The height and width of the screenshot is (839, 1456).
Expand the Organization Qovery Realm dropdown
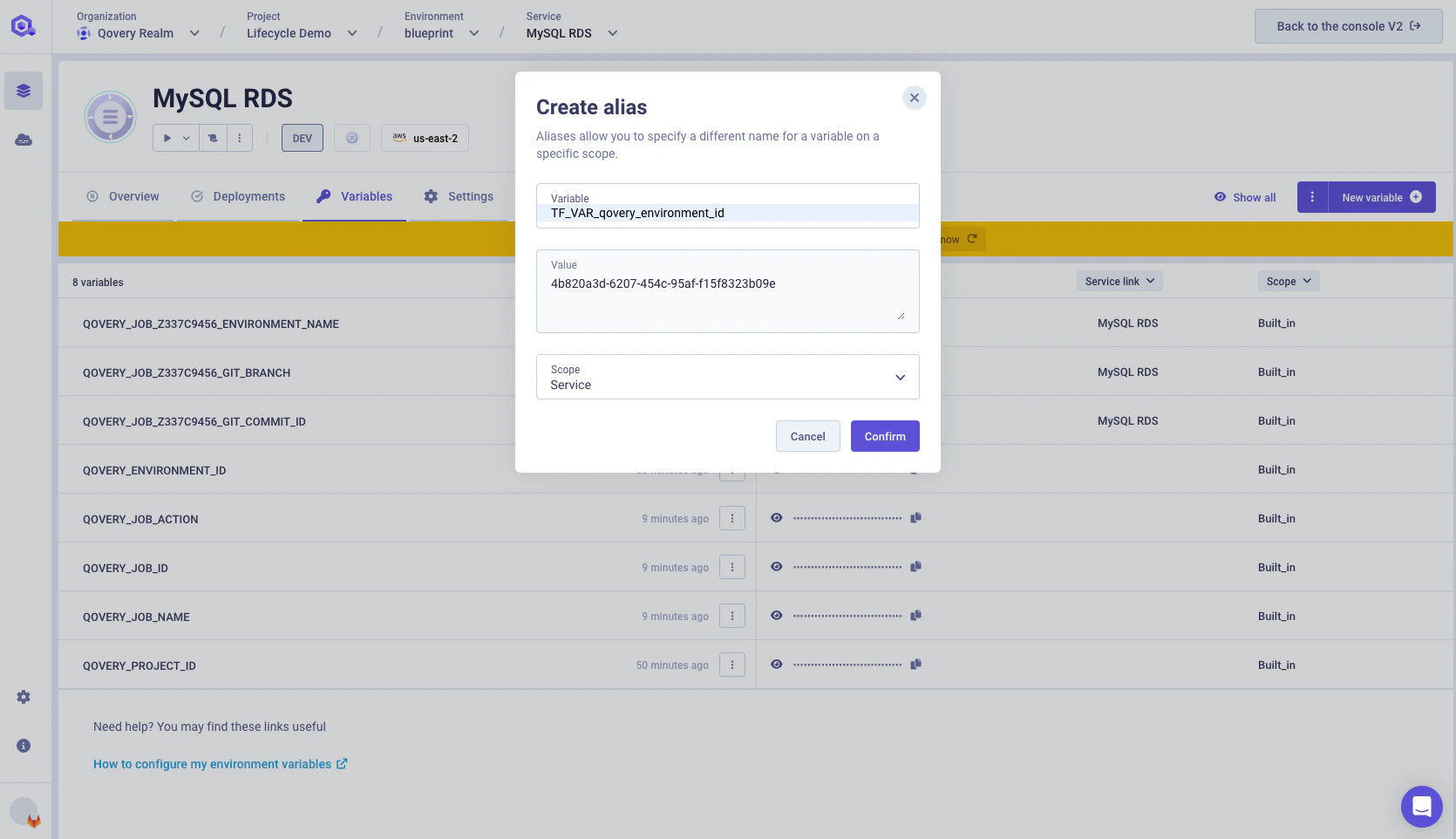point(194,33)
